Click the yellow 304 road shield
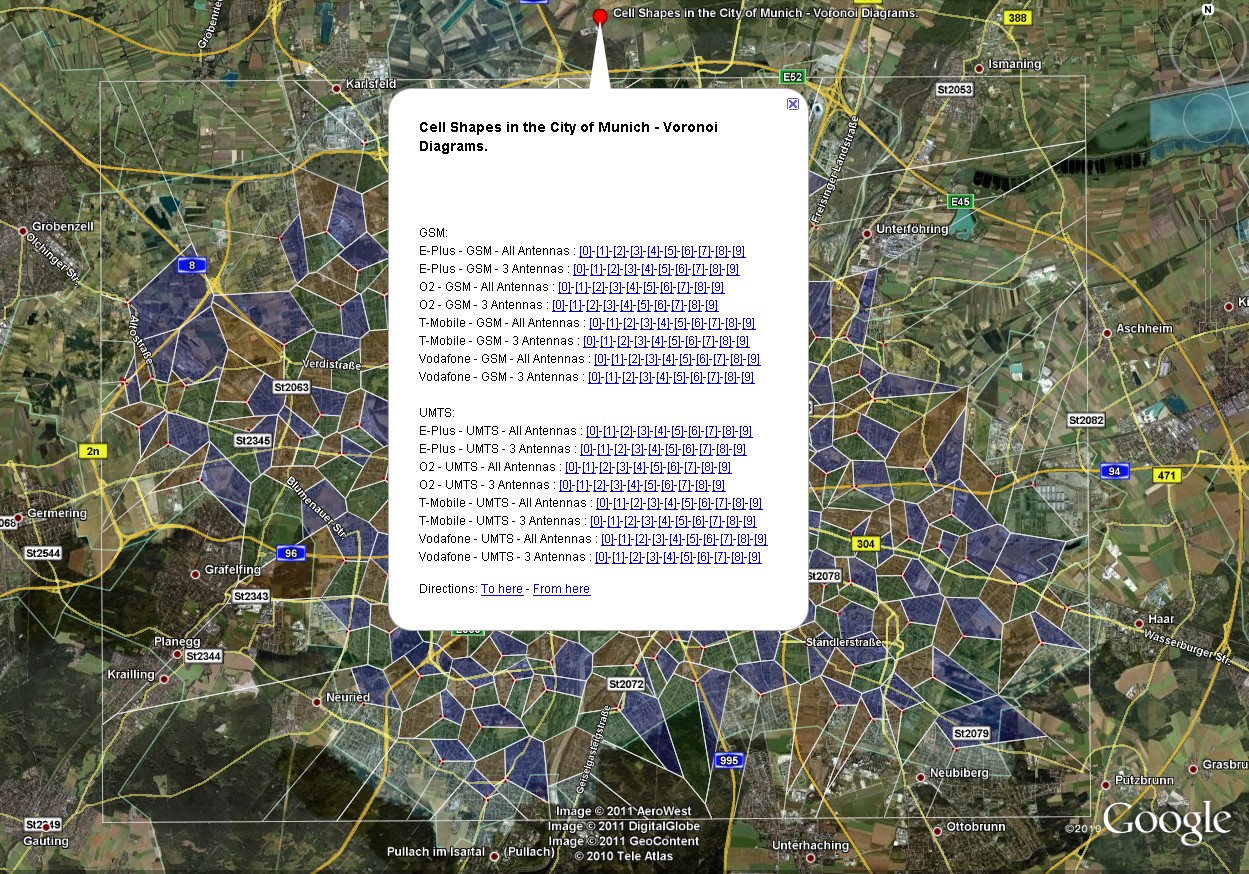This screenshot has width=1249, height=874. tap(866, 544)
